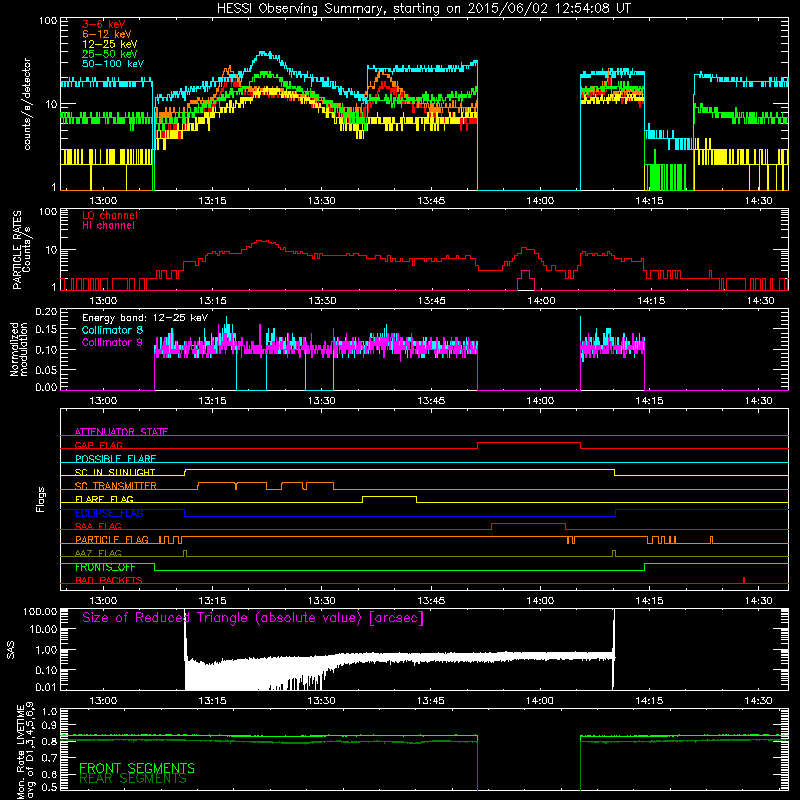Screen dimensions: 800x800
Task: Click the Normalized modulation axis label
Action: tap(19, 349)
